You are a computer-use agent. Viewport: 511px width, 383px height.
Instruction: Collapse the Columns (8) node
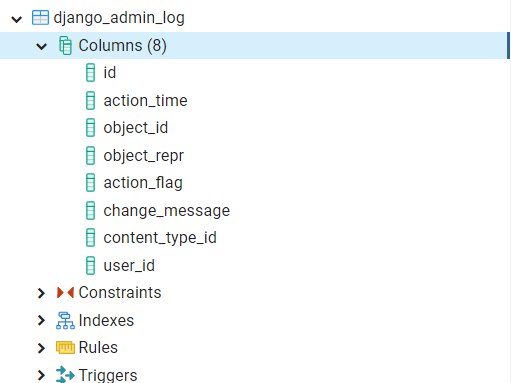pyautogui.click(x=41, y=46)
